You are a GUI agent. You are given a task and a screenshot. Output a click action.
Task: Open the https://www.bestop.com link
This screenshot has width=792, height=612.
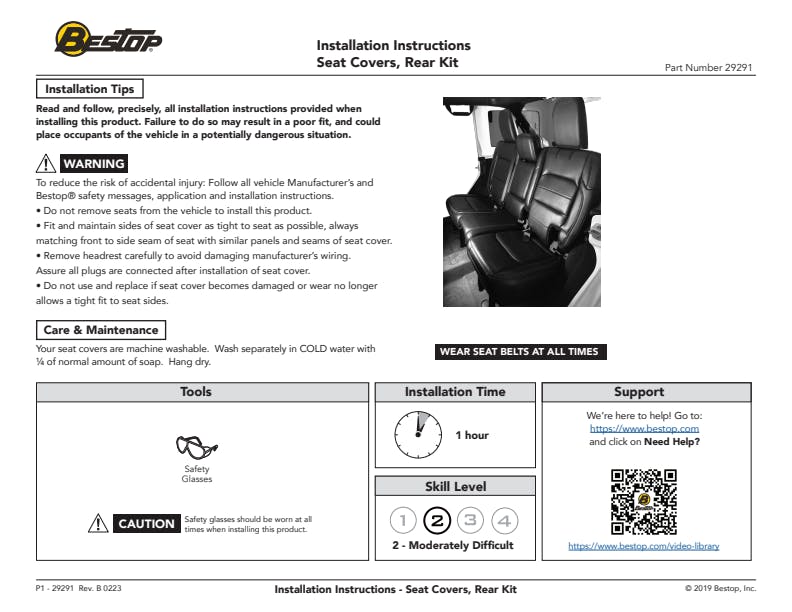pyautogui.click(x=644, y=428)
